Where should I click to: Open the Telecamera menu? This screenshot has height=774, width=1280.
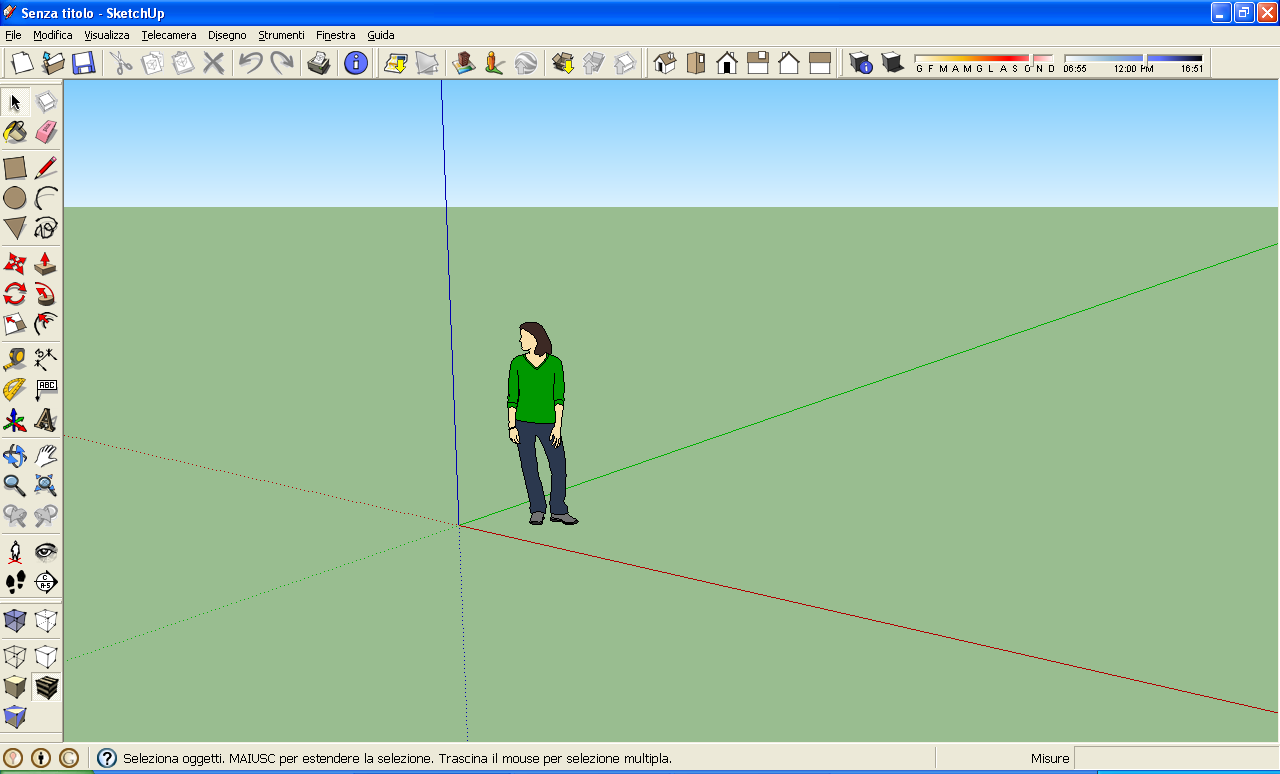pyautogui.click(x=169, y=35)
